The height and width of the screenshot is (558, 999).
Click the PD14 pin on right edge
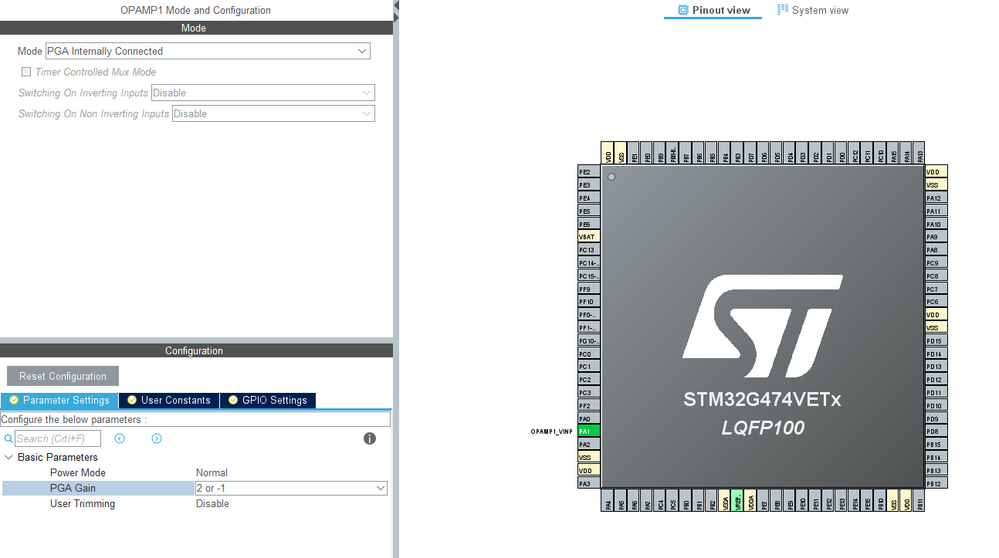[936, 354]
